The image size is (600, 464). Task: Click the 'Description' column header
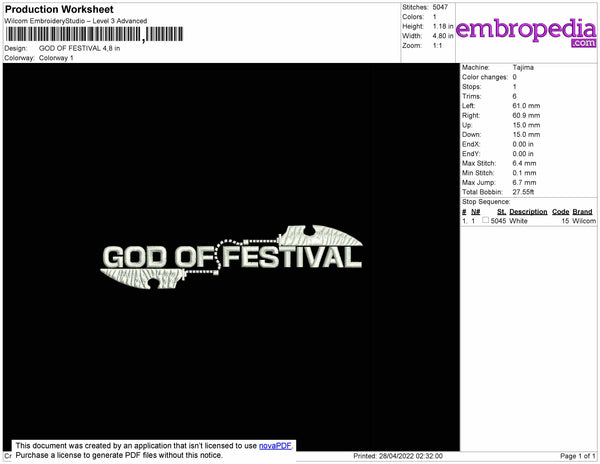point(528,212)
